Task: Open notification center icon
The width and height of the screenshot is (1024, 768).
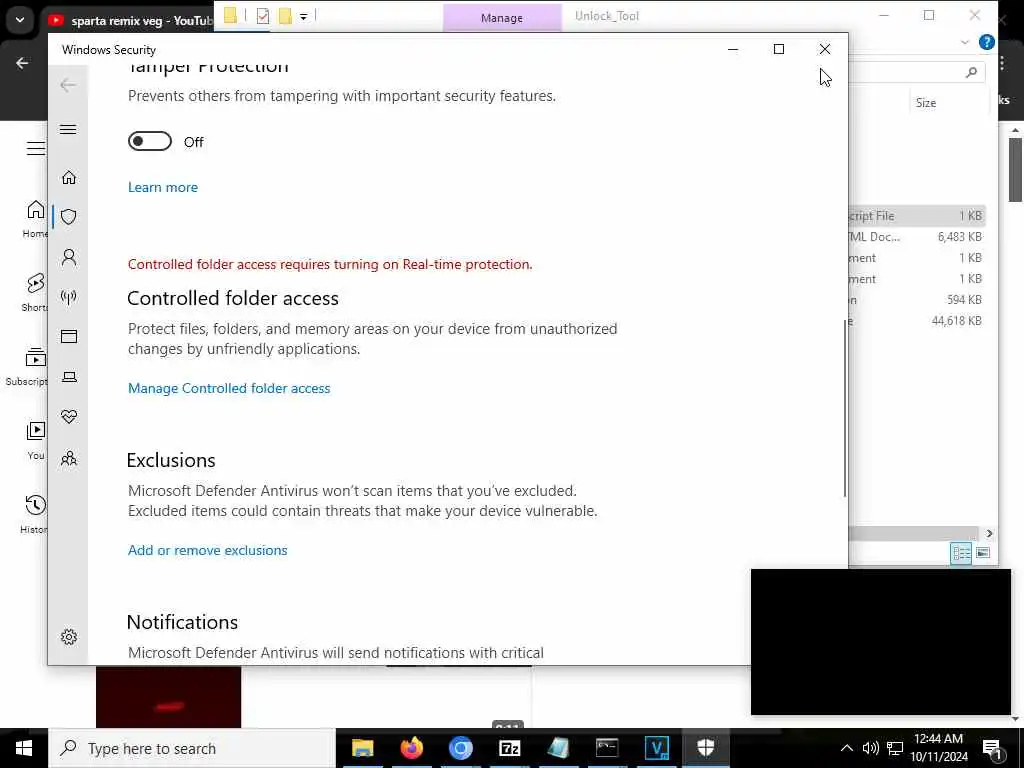Action: point(992,749)
